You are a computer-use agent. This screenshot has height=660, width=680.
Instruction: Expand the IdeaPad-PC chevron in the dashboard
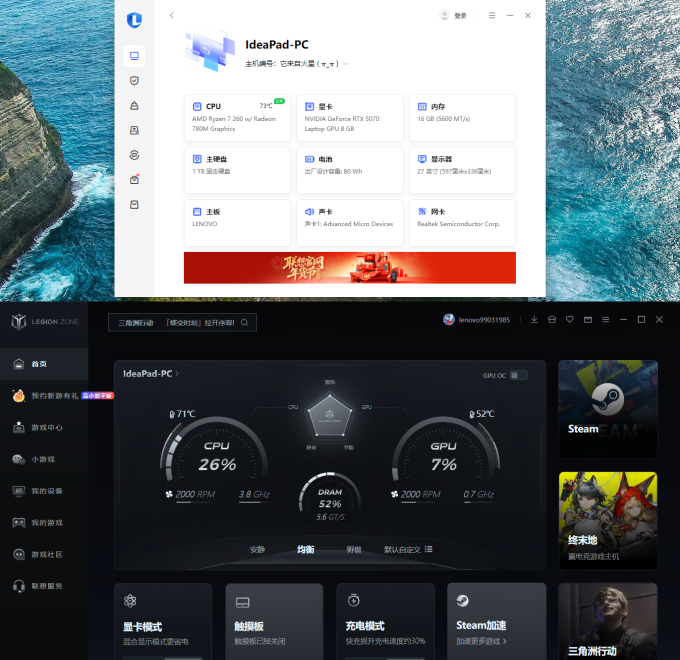coord(177,373)
